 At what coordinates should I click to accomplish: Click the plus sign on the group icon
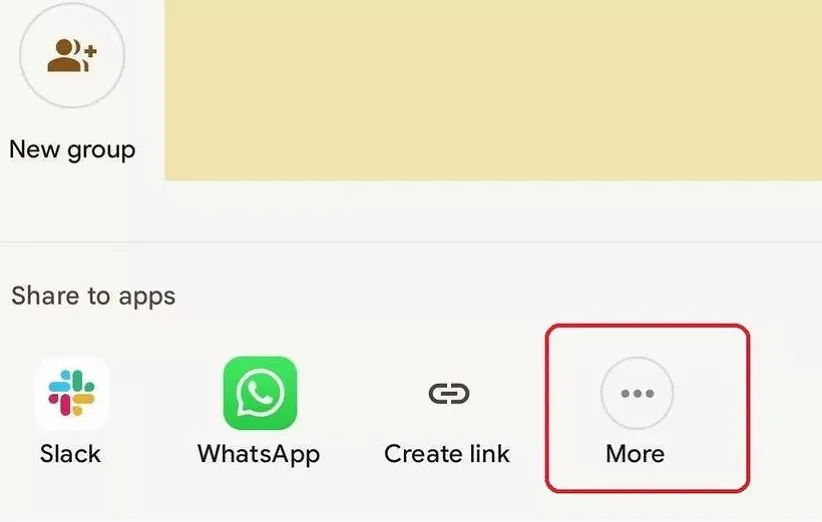(x=91, y=51)
